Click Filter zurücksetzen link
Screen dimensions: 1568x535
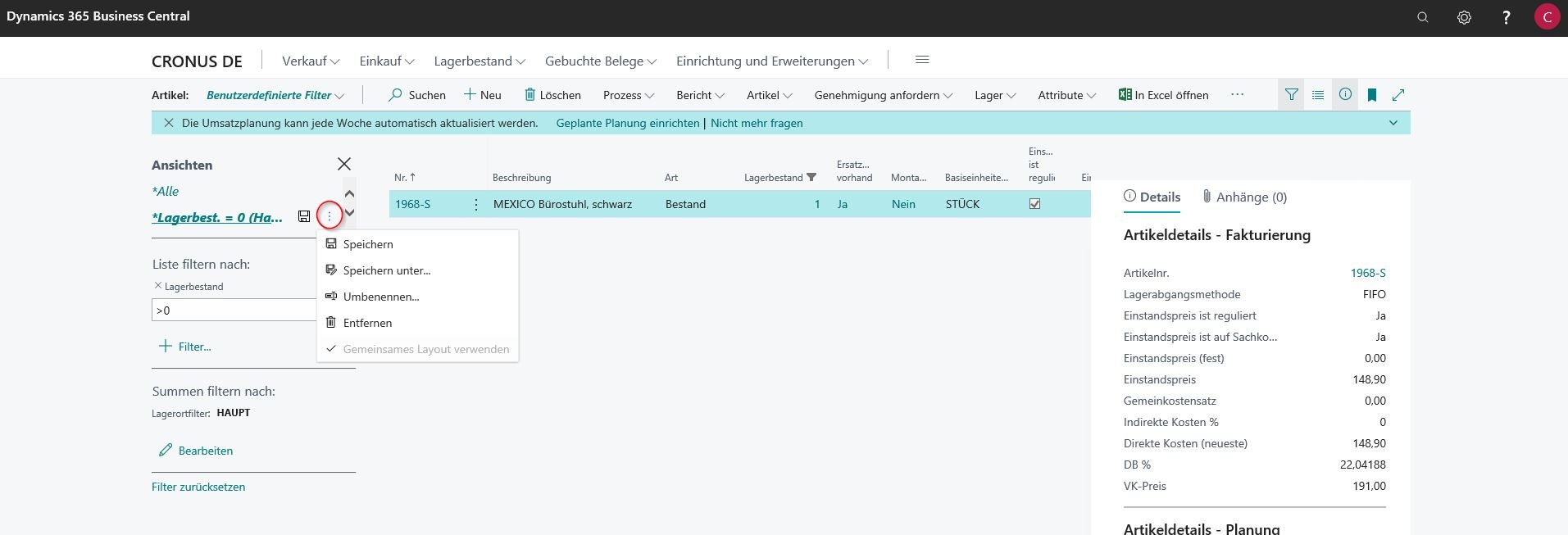198,487
